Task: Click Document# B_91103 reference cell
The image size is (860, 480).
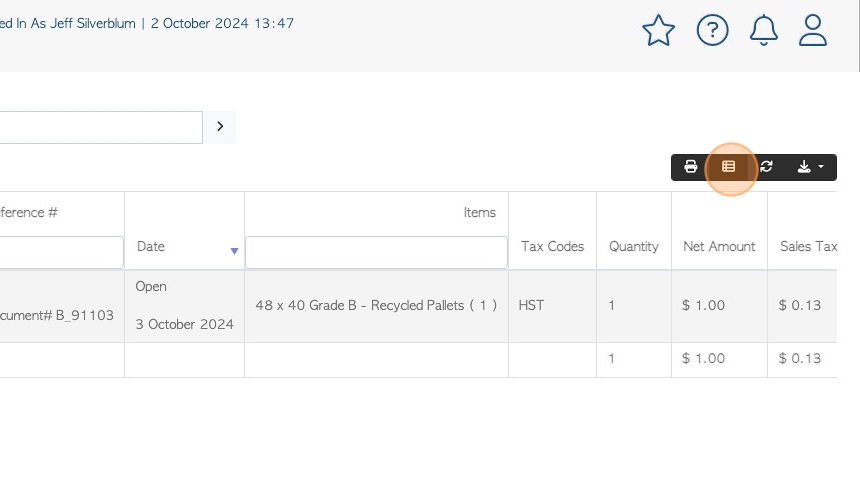Action: pos(56,315)
